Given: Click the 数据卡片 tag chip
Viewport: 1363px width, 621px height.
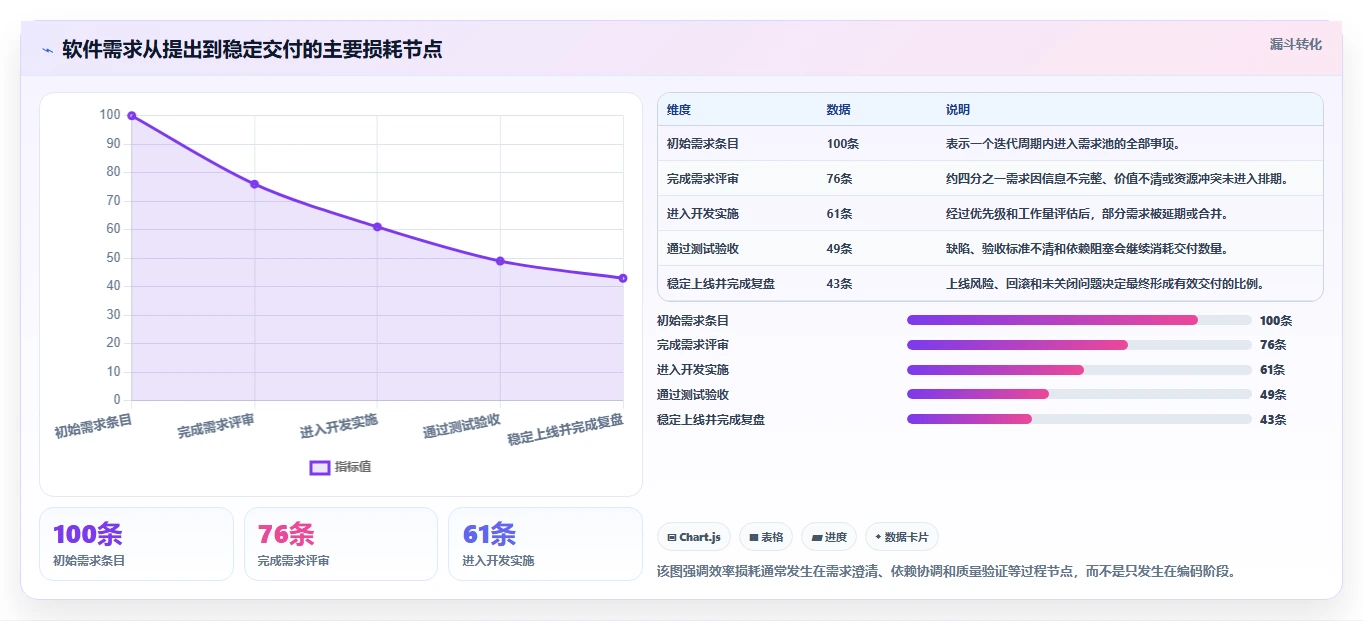Looking at the screenshot, I should pos(901,537).
